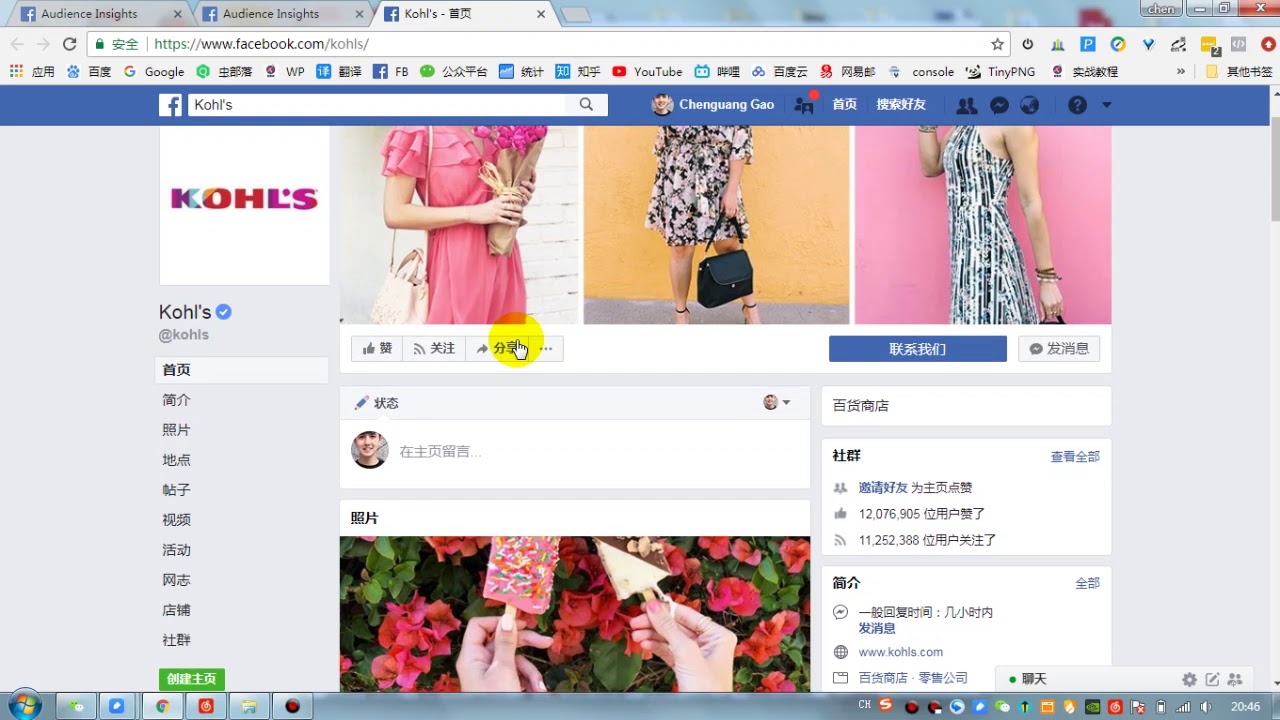Click the new message compose icon in chat bar
1280x720 pixels.
pyautogui.click(x=1212, y=679)
